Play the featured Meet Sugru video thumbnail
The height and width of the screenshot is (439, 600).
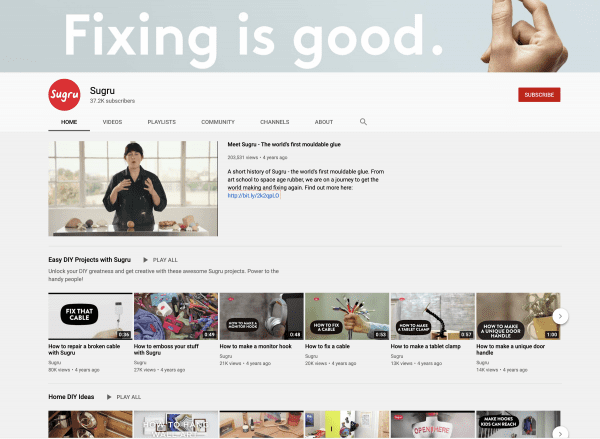(133, 188)
